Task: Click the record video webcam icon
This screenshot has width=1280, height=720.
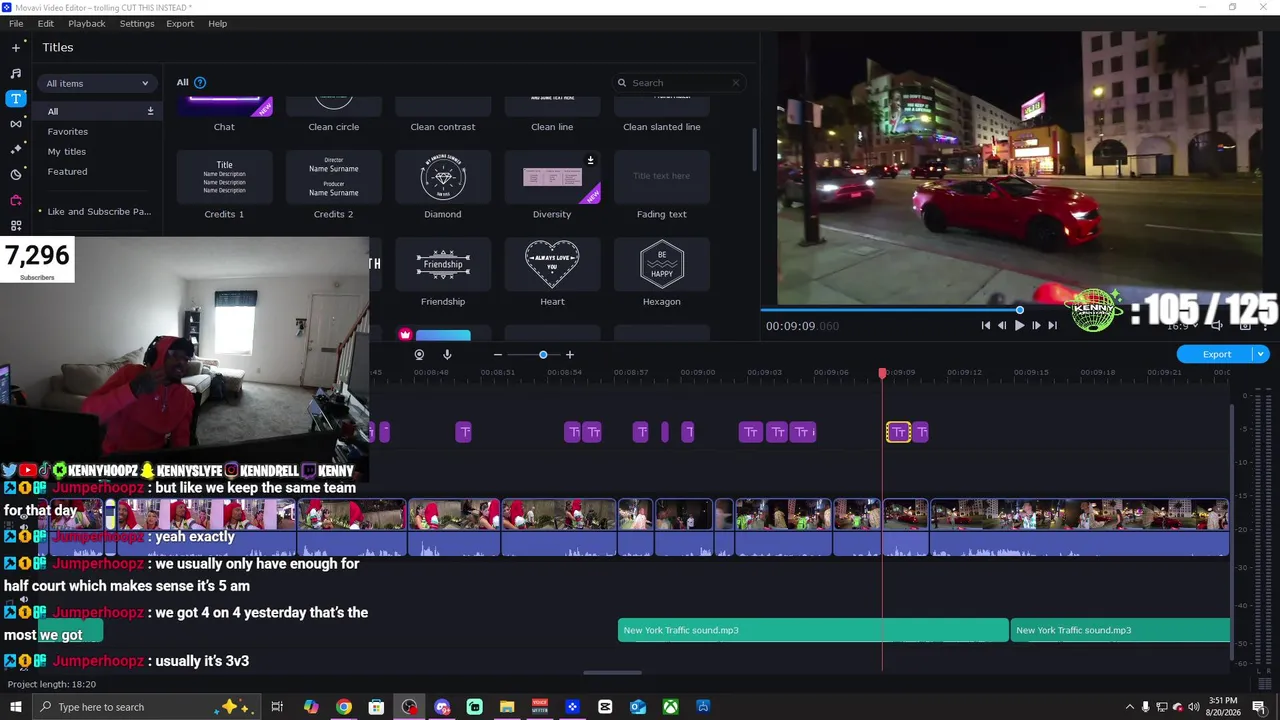Action: pos(419,354)
